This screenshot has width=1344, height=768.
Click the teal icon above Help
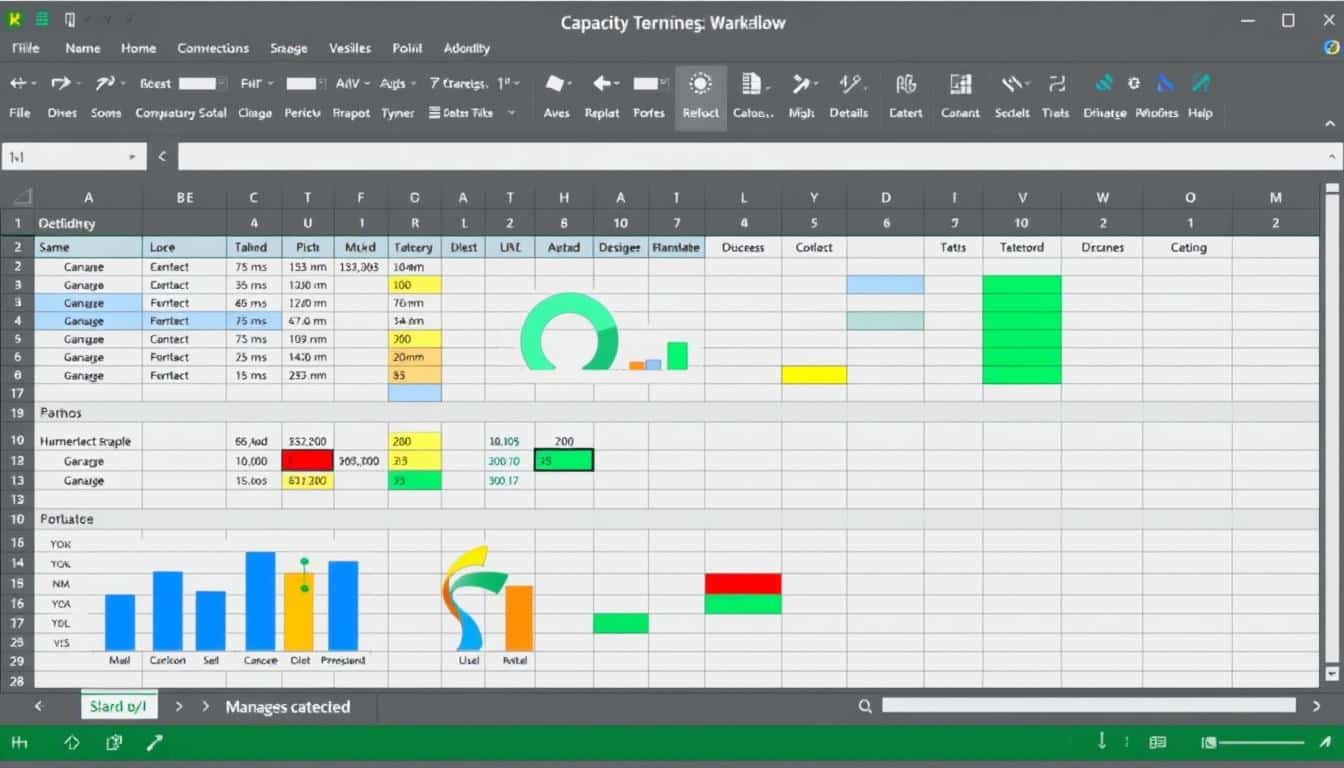[x=1201, y=84]
